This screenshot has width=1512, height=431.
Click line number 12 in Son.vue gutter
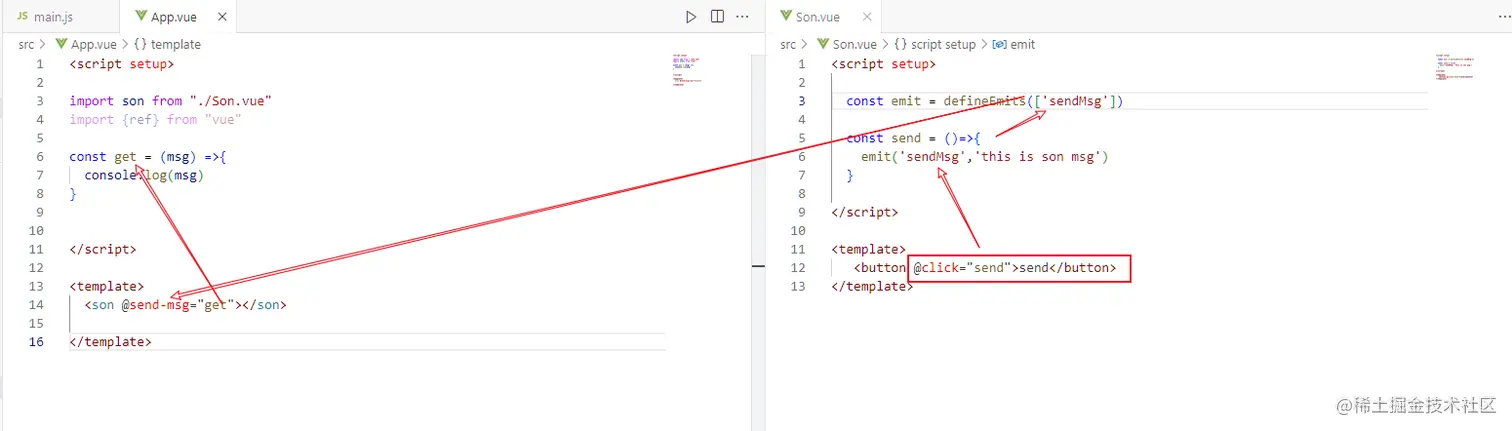[798, 268]
